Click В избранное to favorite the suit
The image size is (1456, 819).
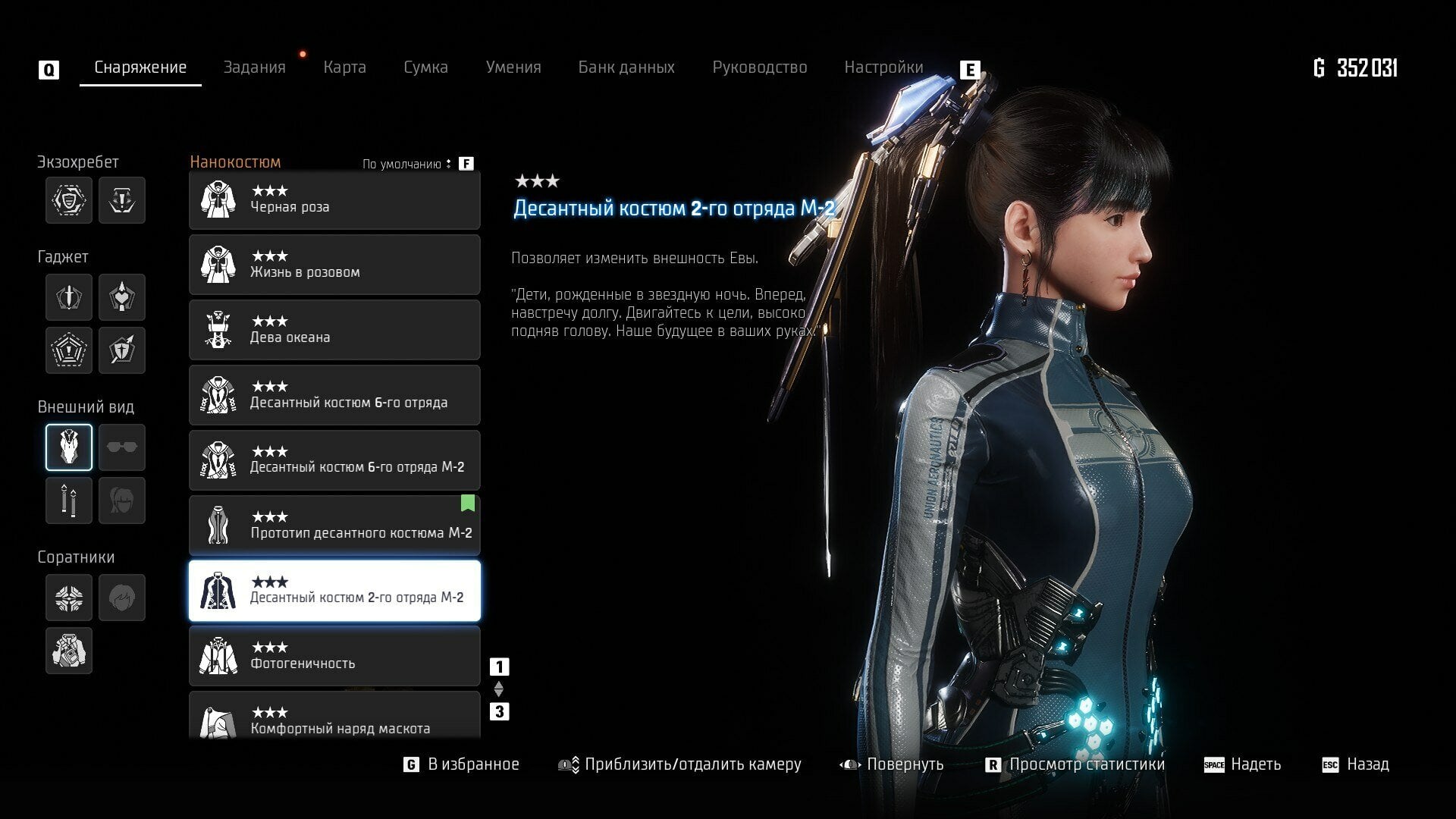pyautogui.click(x=474, y=764)
